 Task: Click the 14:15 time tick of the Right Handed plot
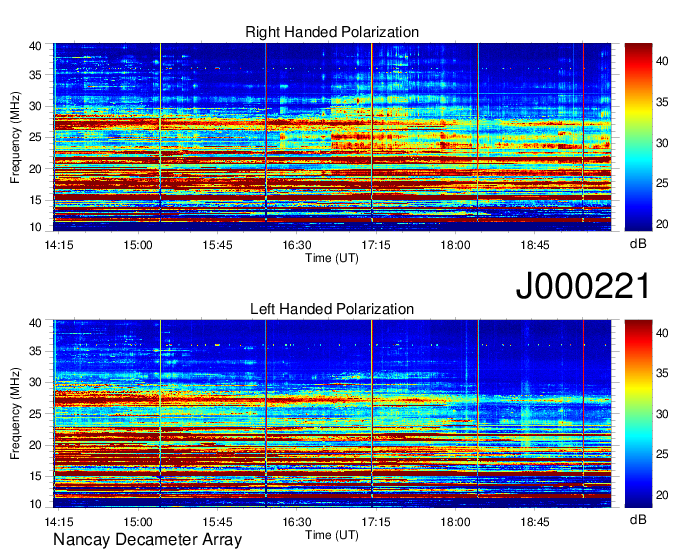pyautogui.click(x=59, y=245)
